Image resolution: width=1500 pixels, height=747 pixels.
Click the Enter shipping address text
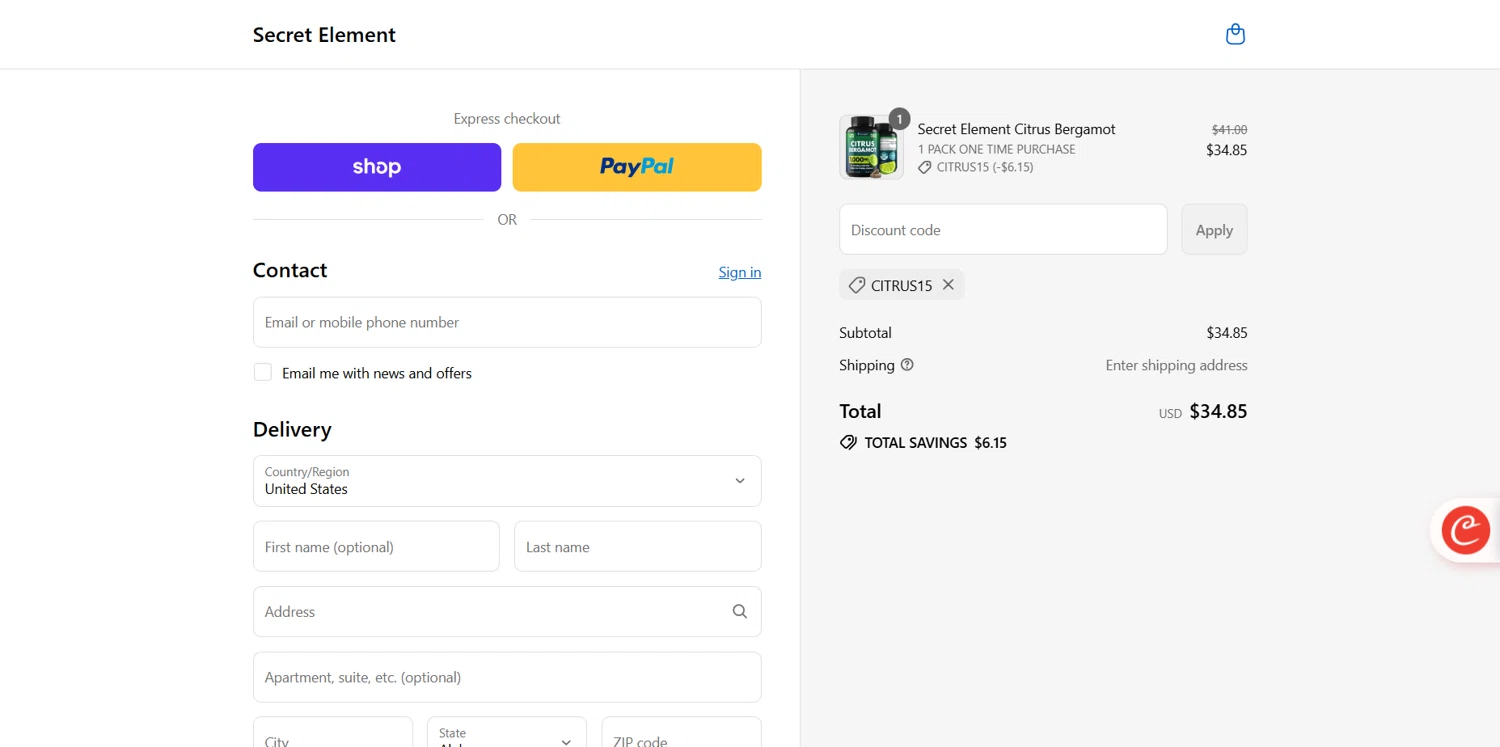(1176, 365)
